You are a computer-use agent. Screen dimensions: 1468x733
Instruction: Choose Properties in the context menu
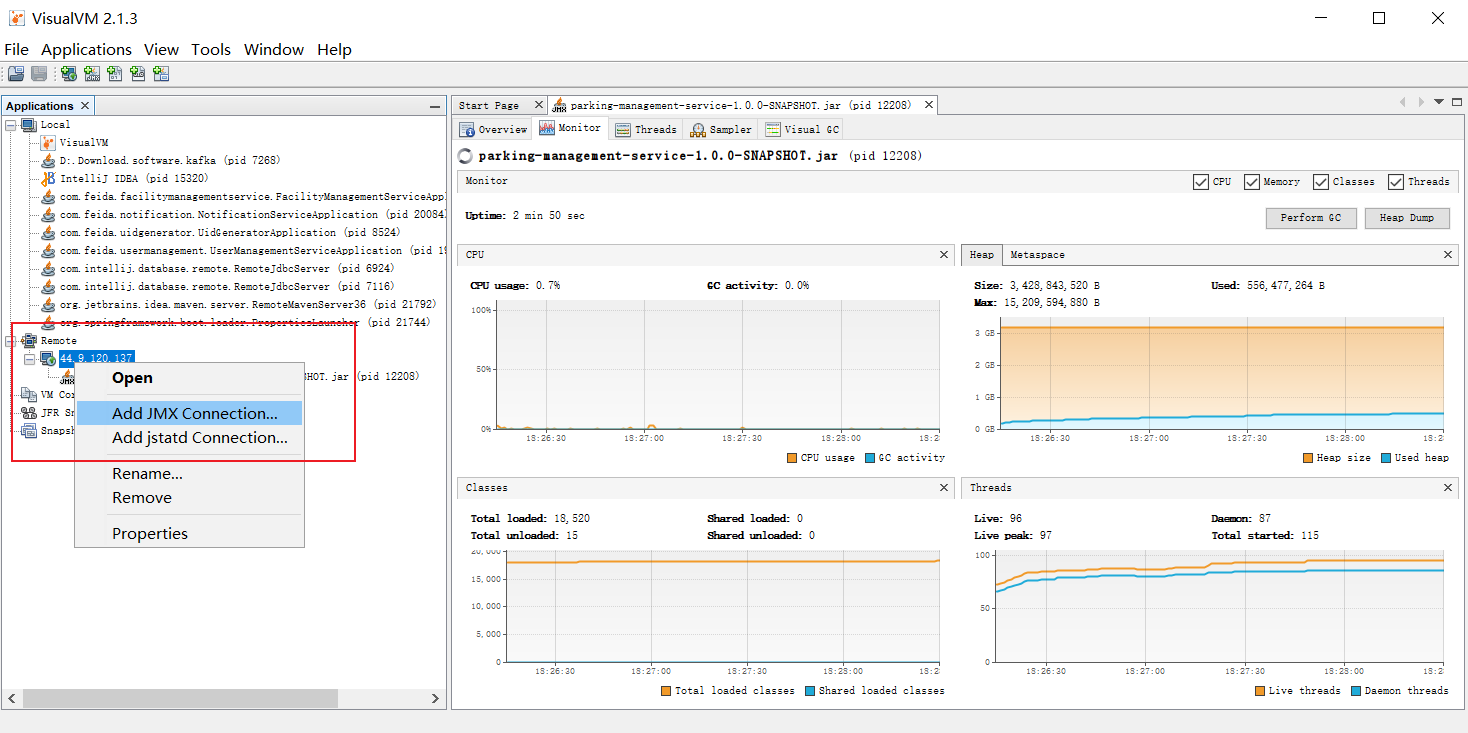(x=190, y=534)
